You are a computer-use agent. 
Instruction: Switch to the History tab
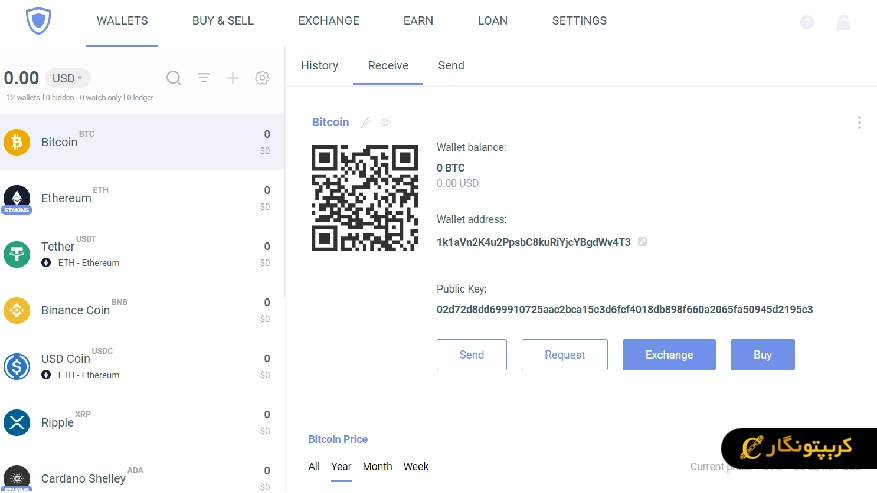319,65
